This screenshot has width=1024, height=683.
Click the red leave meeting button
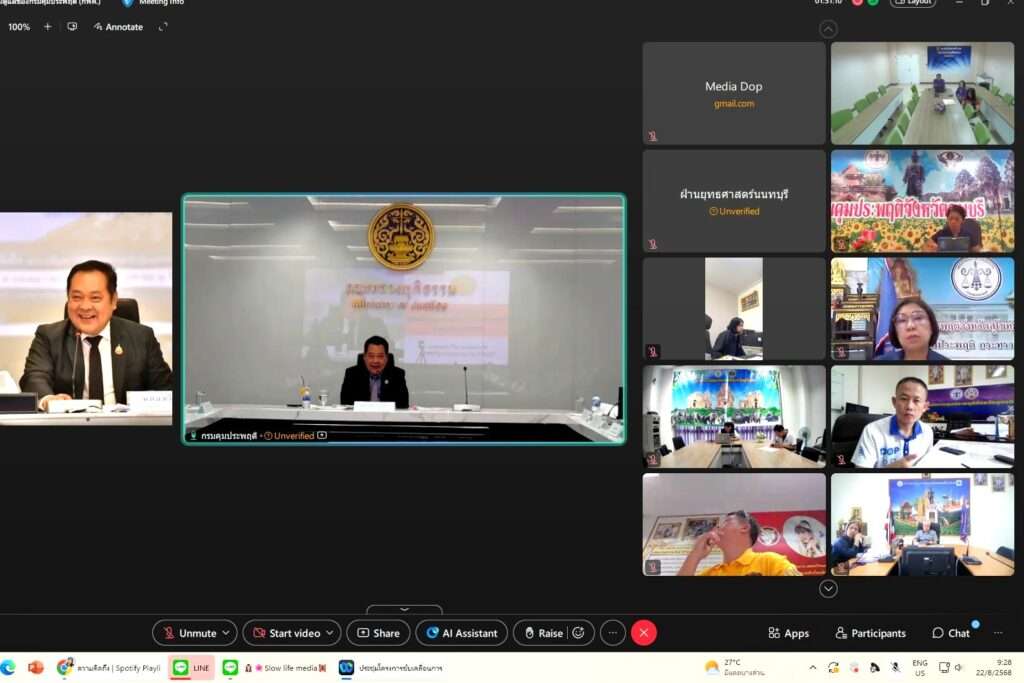coord(644,633)
